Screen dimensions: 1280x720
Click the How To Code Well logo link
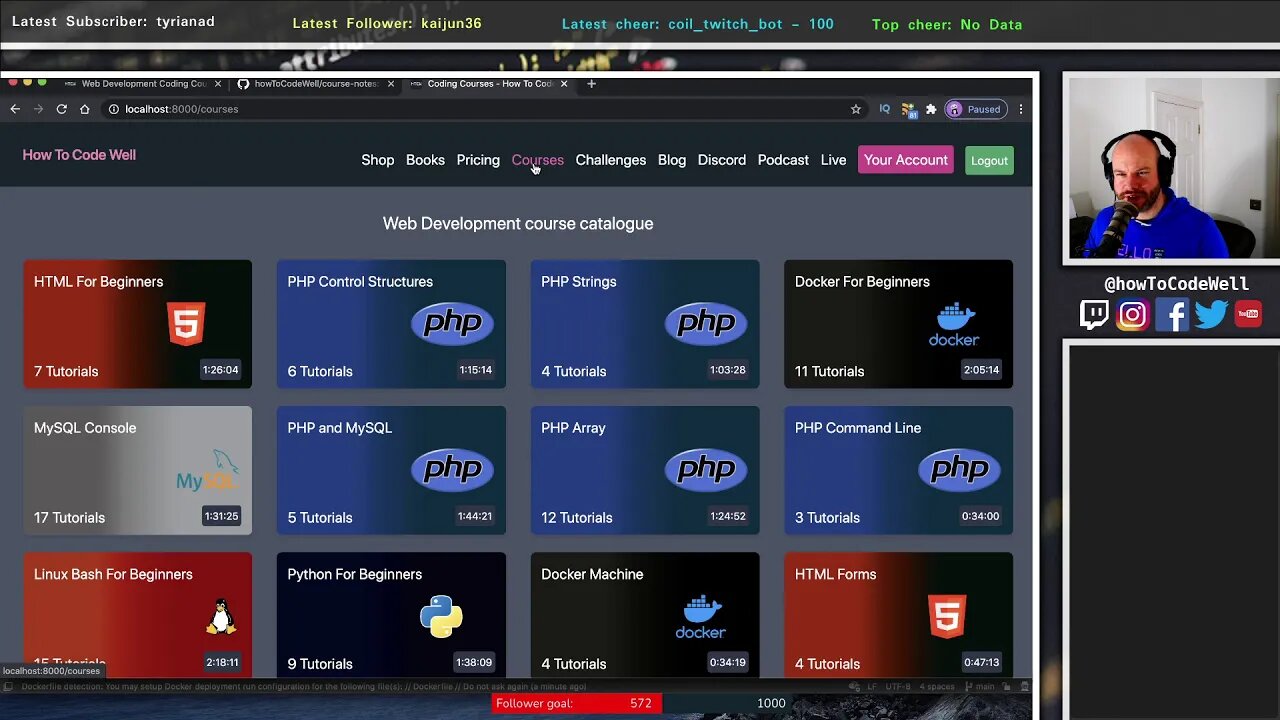coord(79,155)
